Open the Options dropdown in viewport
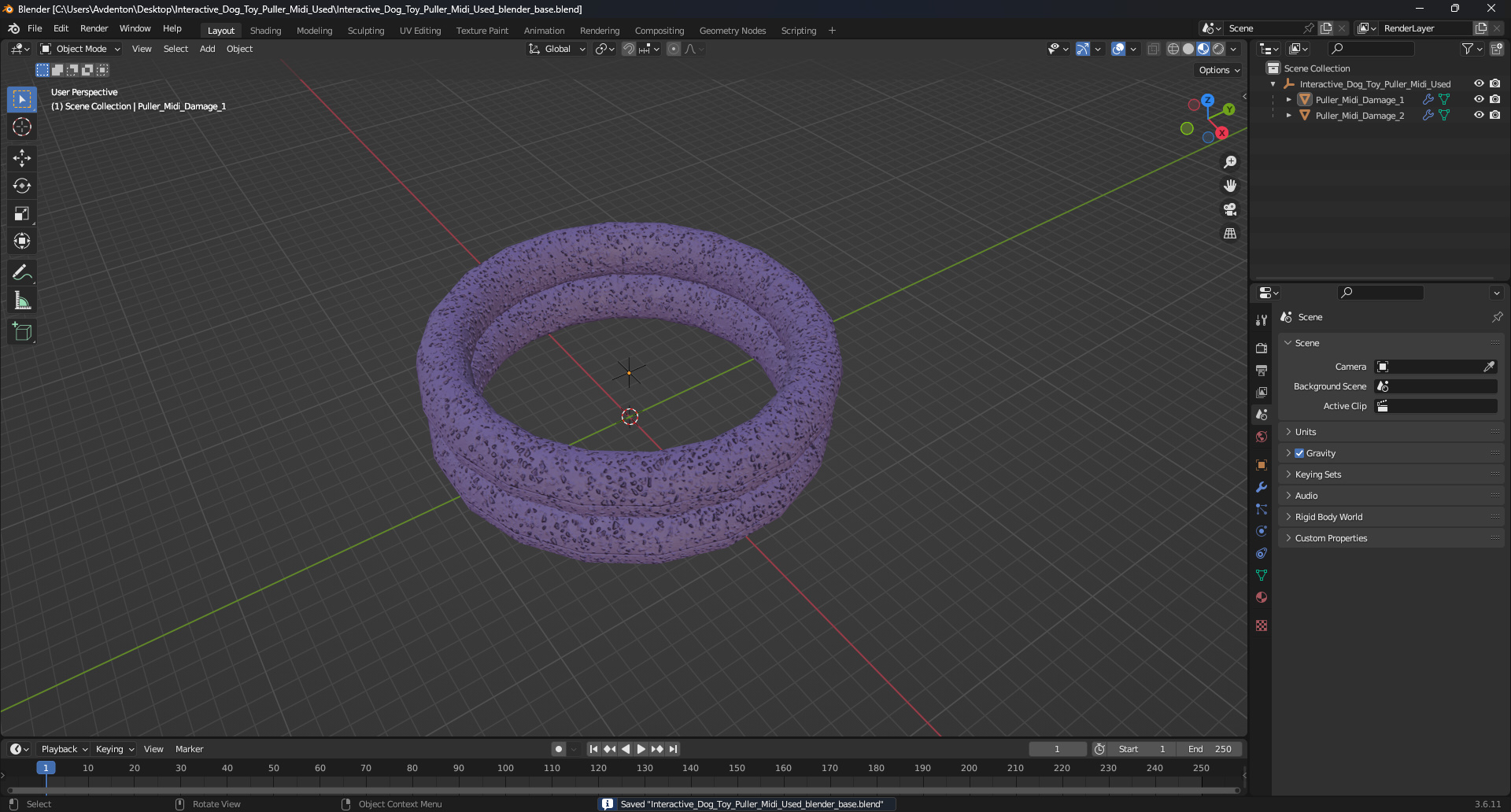The height and width of the screenshot is (812, 1511). pyautogui.click(x=1219, y=70)
